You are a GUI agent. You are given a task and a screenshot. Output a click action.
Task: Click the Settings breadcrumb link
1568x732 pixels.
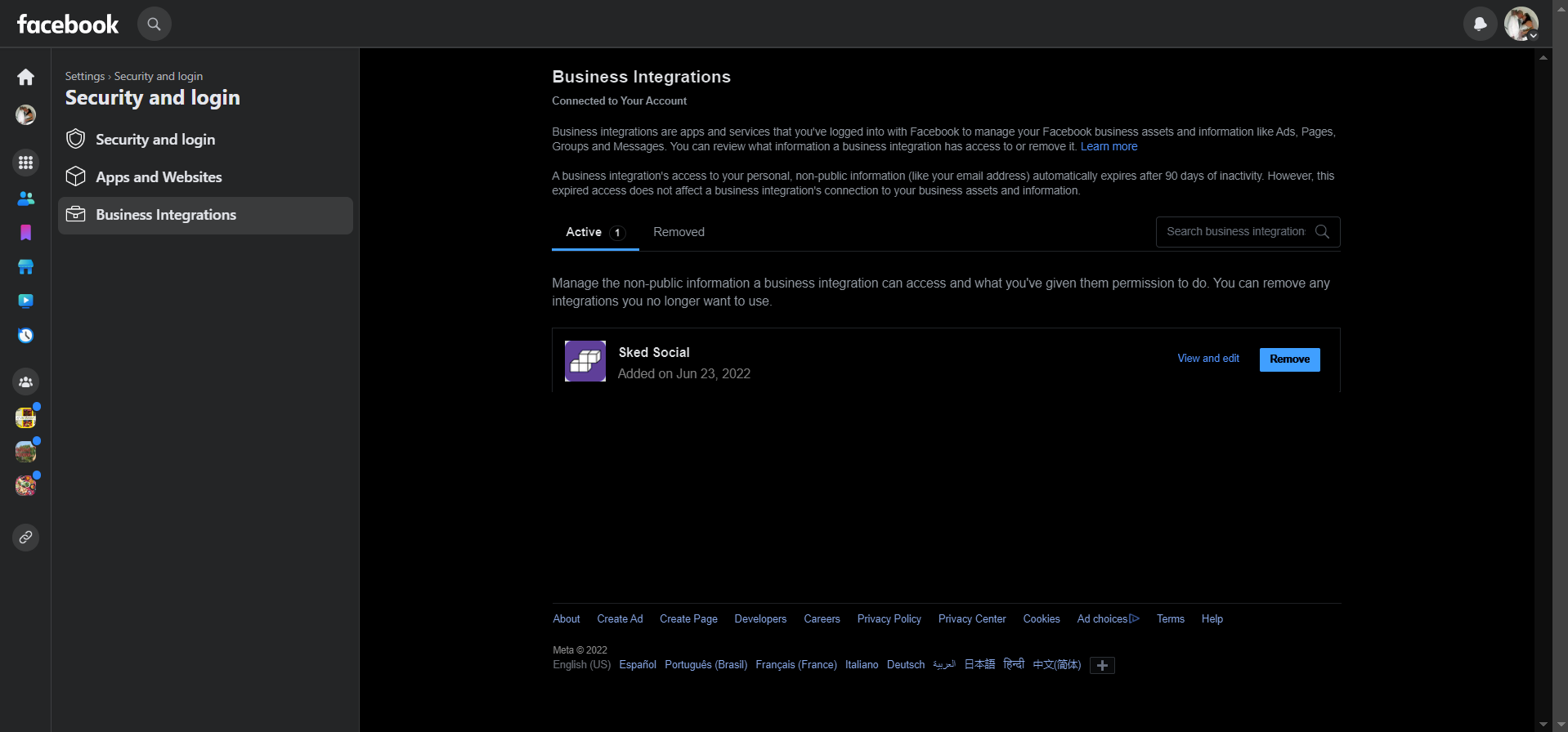point(85,76)
